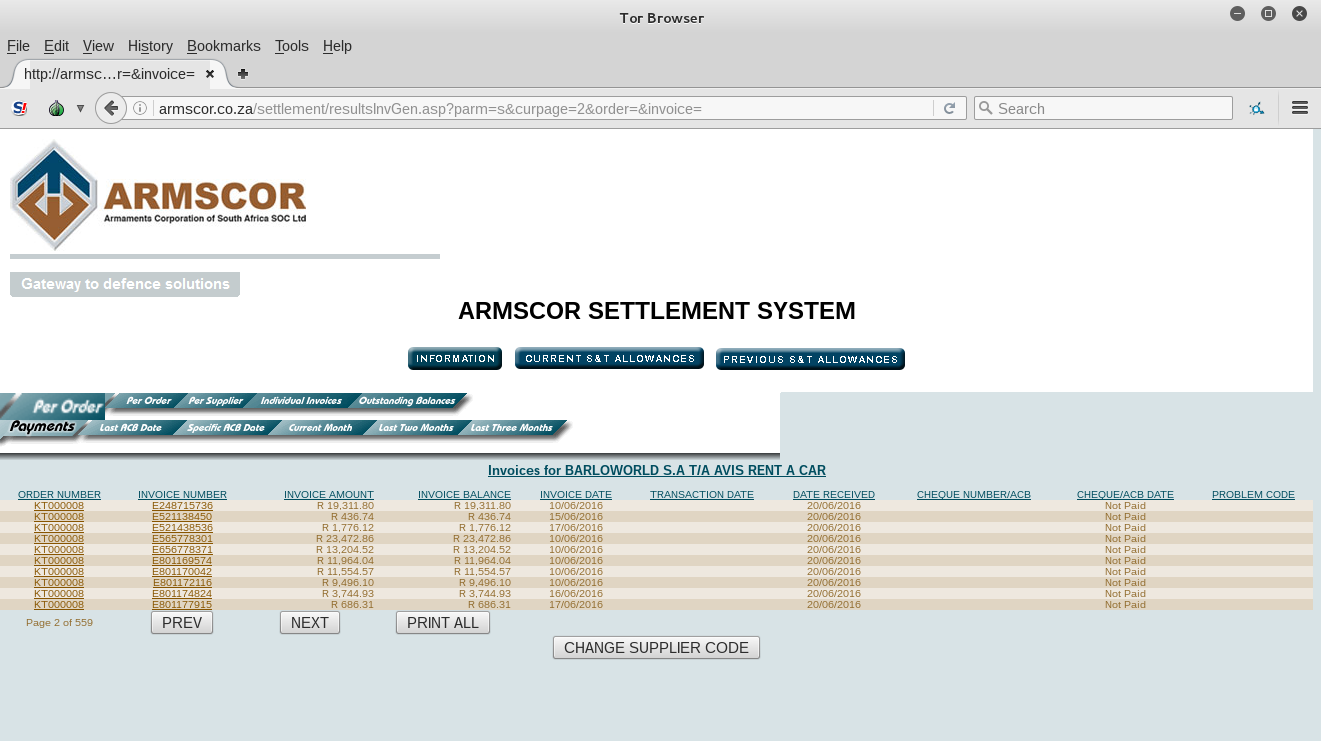
Task: Click the PRINT ALL button
Action: point(443,623)
